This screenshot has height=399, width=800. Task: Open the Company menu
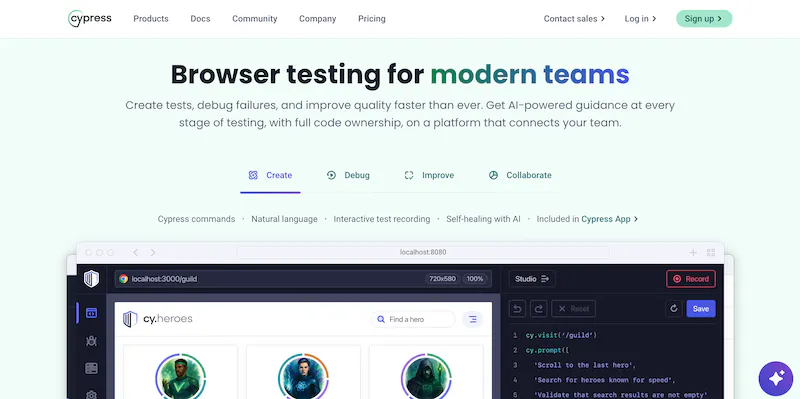[x=317, y=19]
